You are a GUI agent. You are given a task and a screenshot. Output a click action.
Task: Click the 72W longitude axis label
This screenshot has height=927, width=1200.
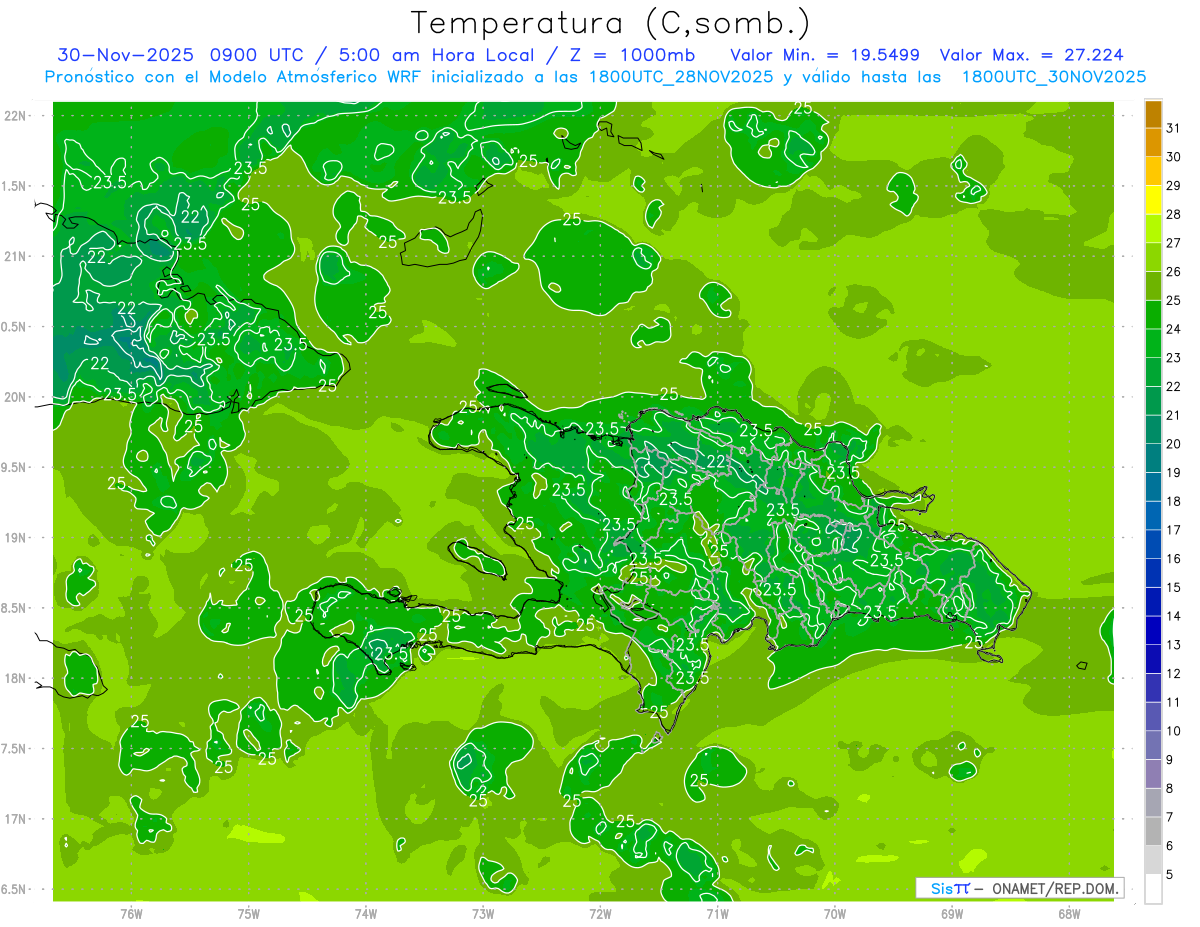click(600, 914)
